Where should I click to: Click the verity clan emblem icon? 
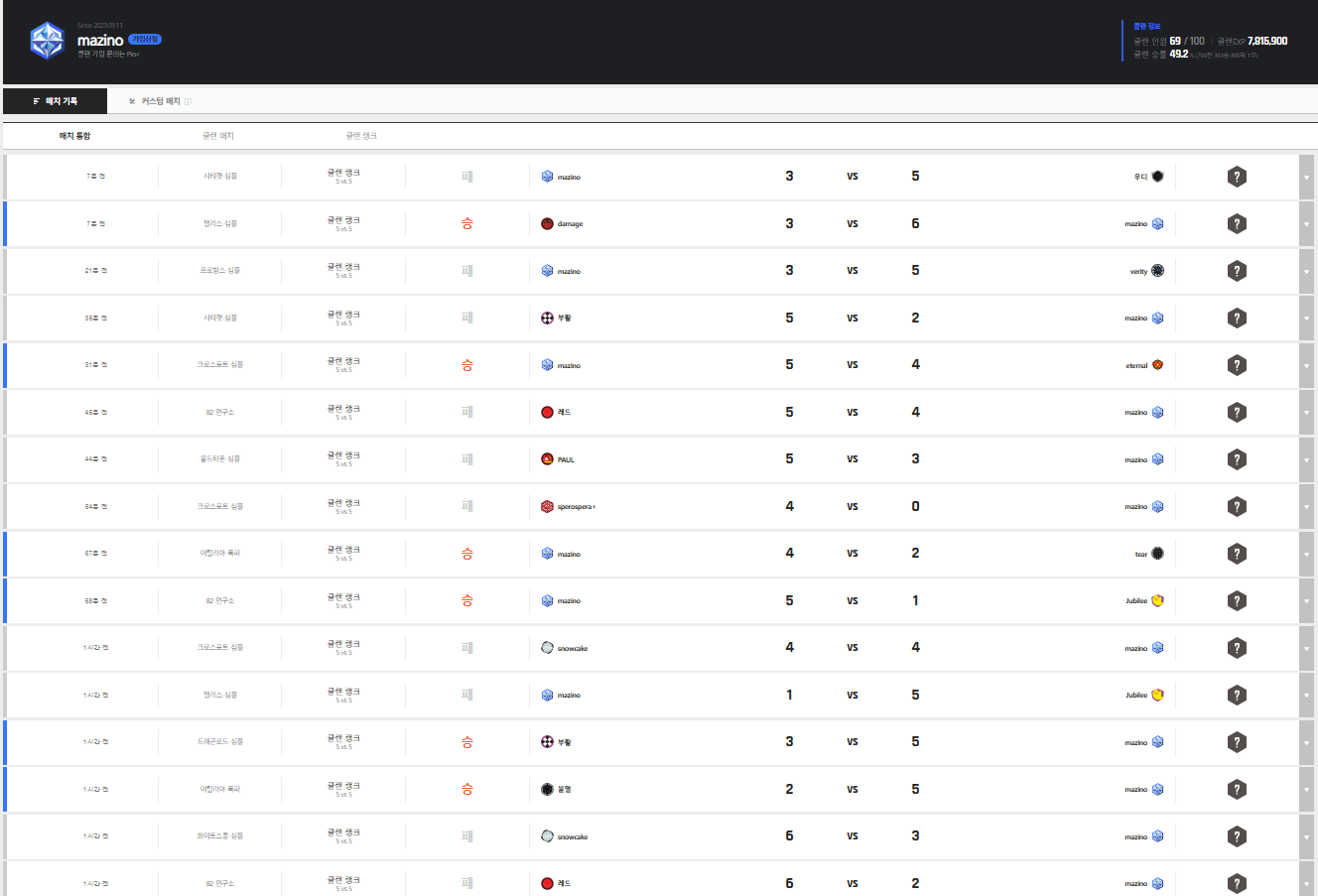pyautogui.click(x=1157, y=271)
